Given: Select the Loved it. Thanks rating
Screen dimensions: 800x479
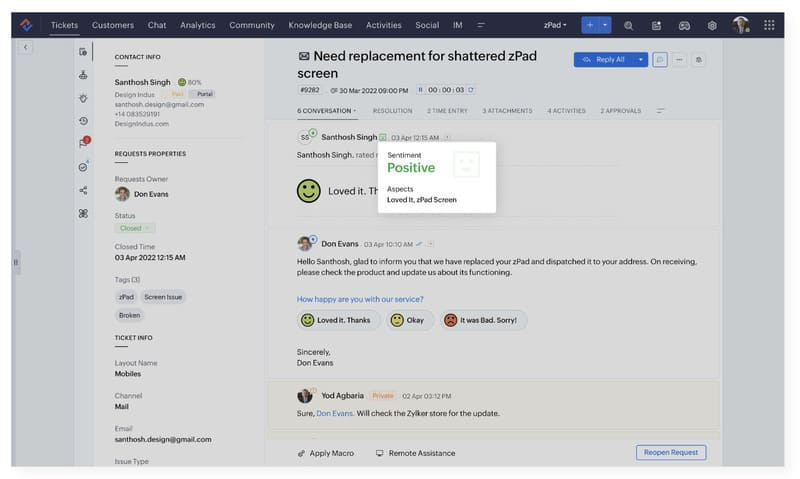Looking at the screenshot, I should pos(338,320).
